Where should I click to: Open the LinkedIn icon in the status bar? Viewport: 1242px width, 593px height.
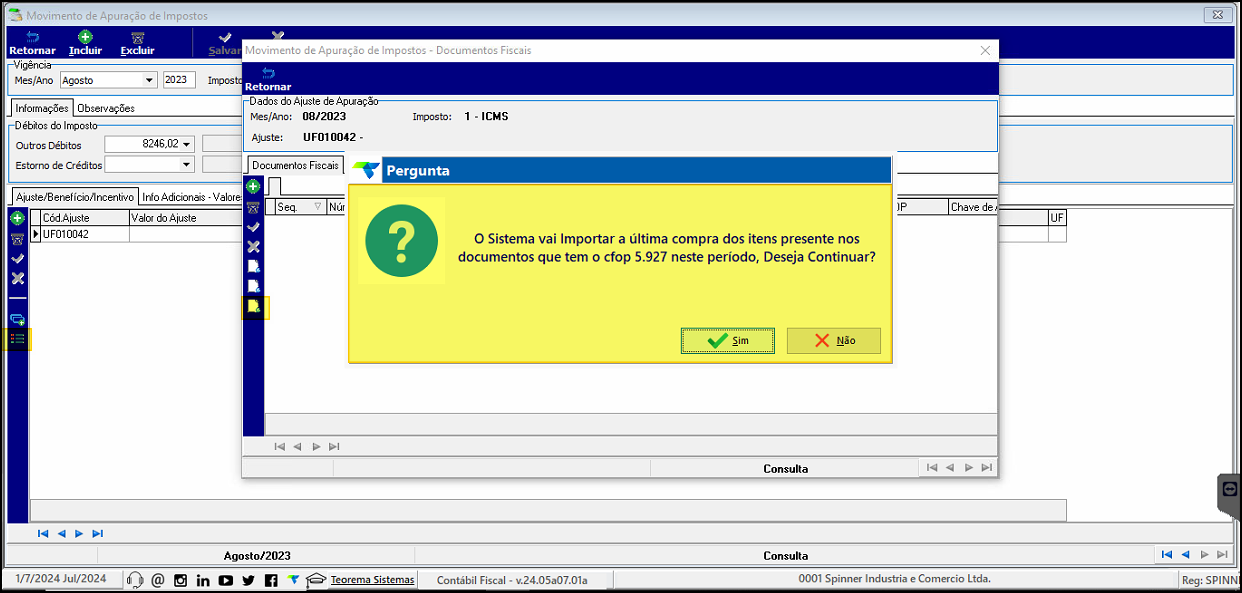(203, 580)
